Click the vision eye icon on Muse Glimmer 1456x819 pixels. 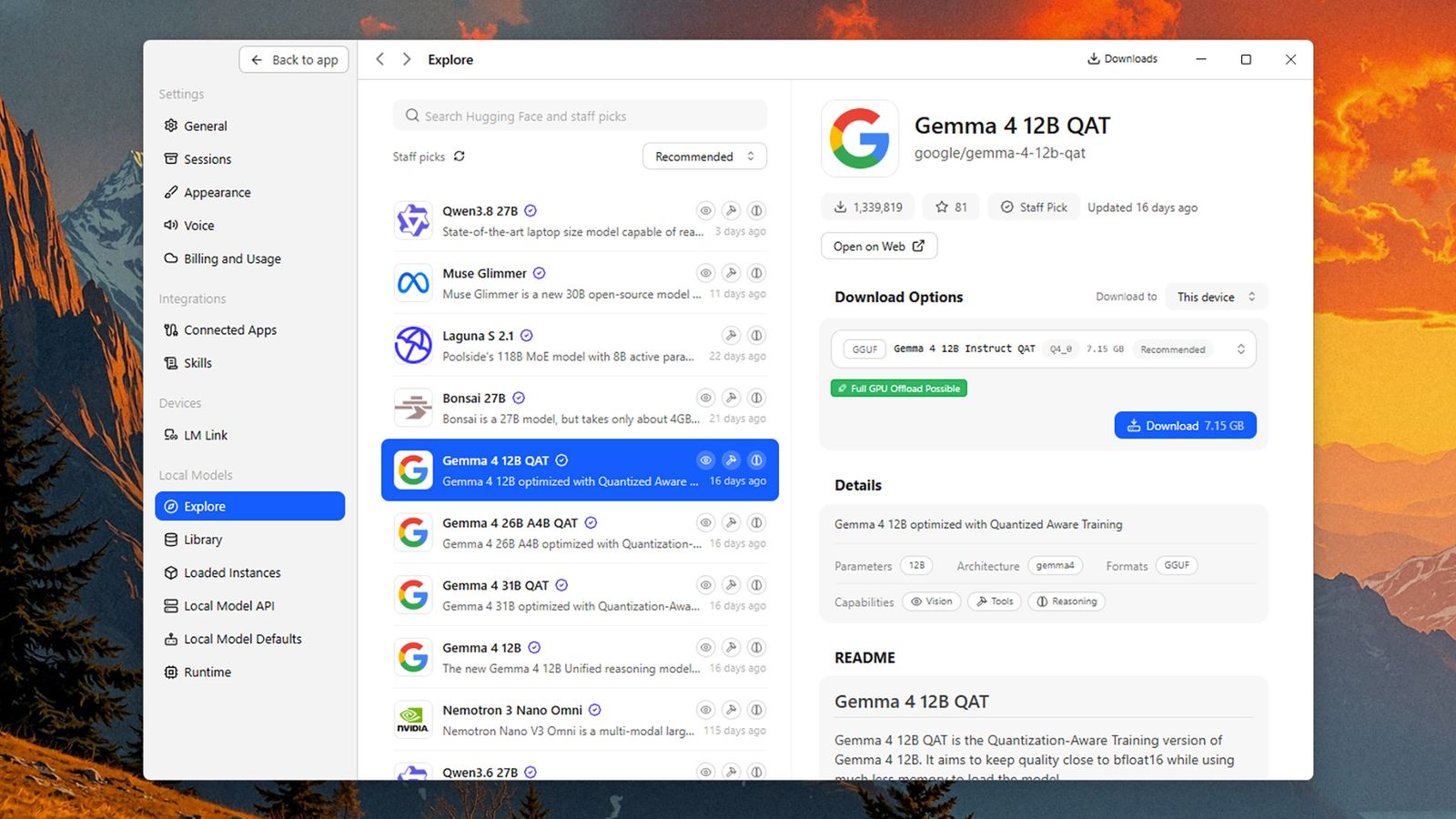(705, 273)
